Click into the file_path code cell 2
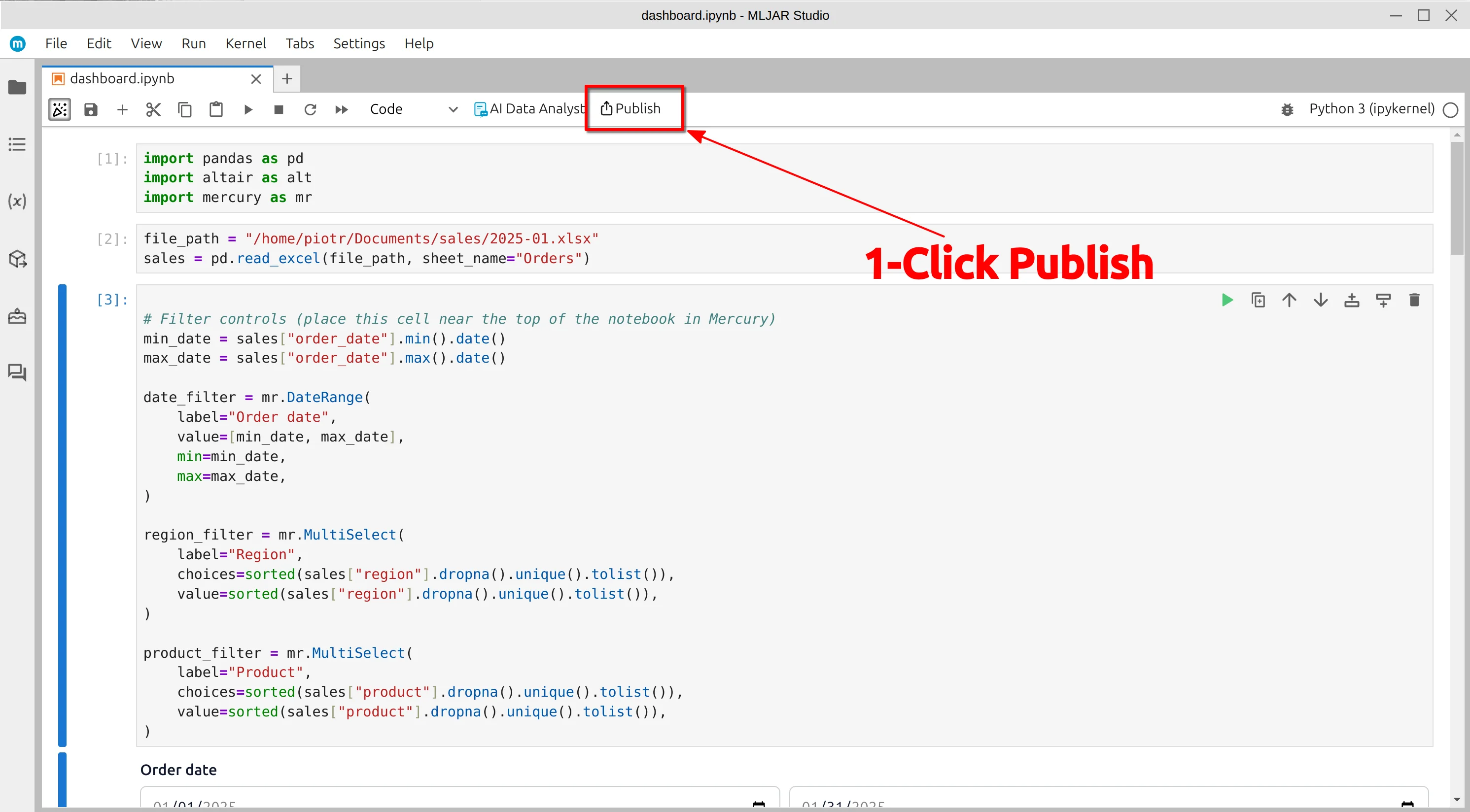Image resolution: width=1470 pixels, height=812 pixels. 784,249
